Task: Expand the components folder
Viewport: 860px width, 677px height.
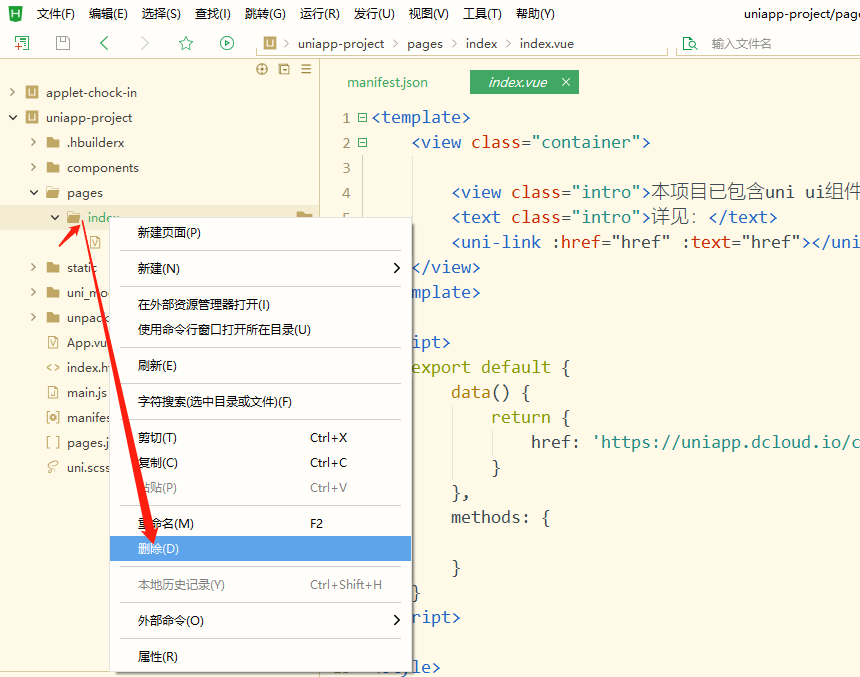Action: click(x=33, y=167)
